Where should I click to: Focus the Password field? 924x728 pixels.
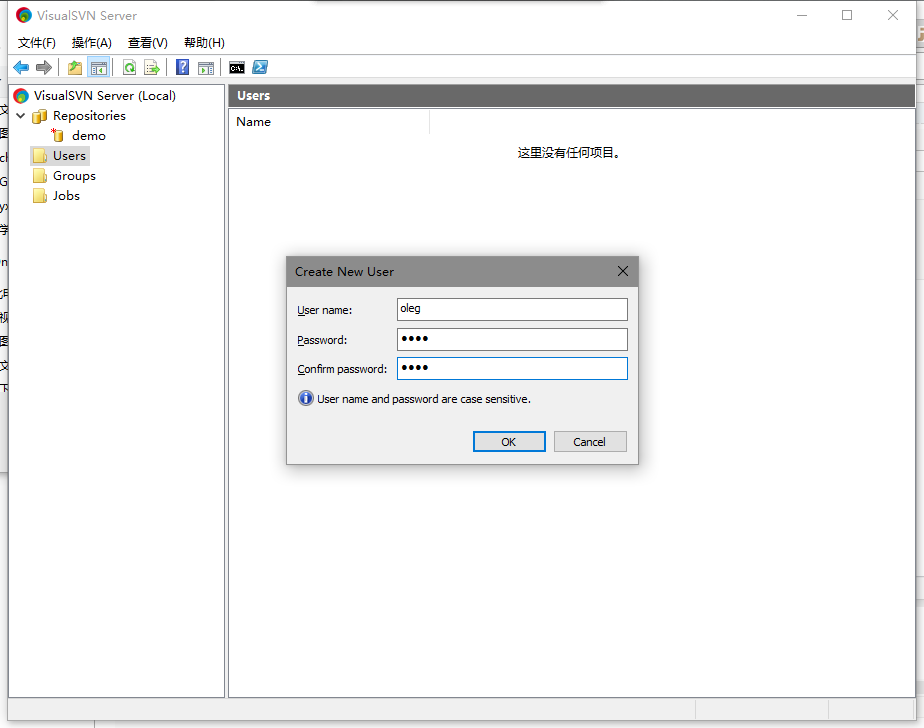(512, 339)
